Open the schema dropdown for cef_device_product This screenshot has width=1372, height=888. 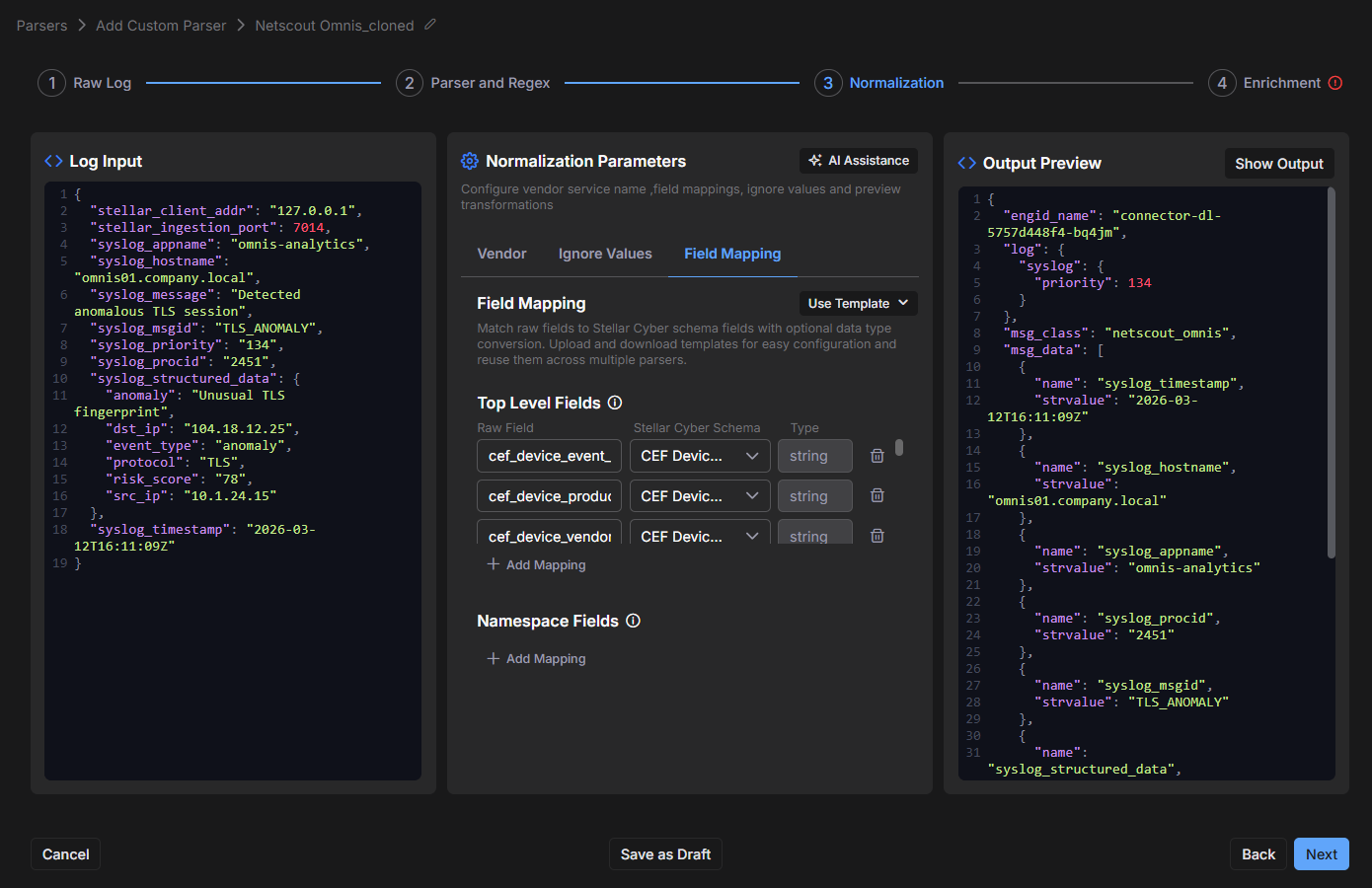tap(699, 496)
